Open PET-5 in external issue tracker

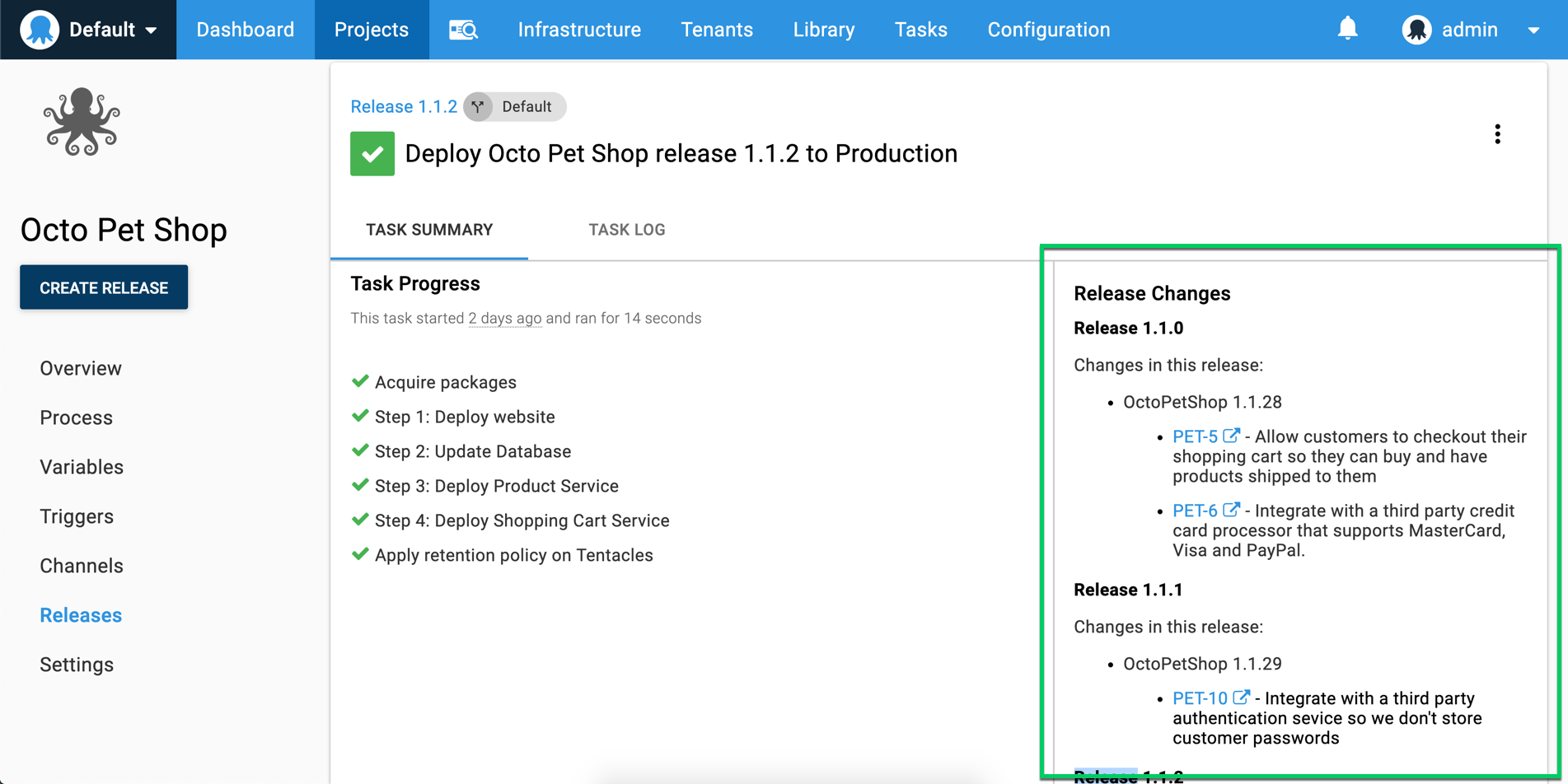1196,437
